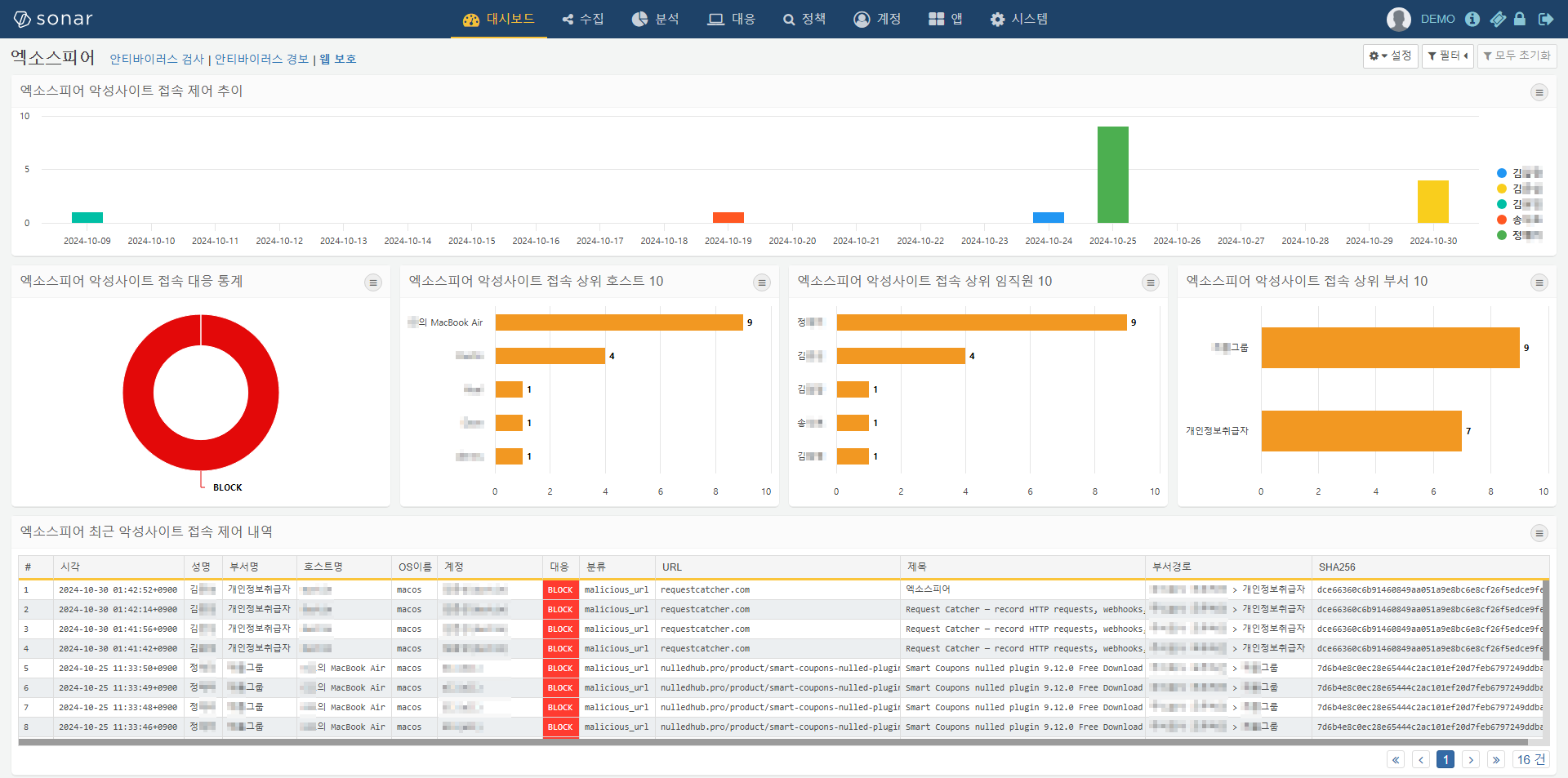This screenshot has width=1568, height=778.
Task: Click the orange bar on 2024-10-19
Action: tap(728, 217)
